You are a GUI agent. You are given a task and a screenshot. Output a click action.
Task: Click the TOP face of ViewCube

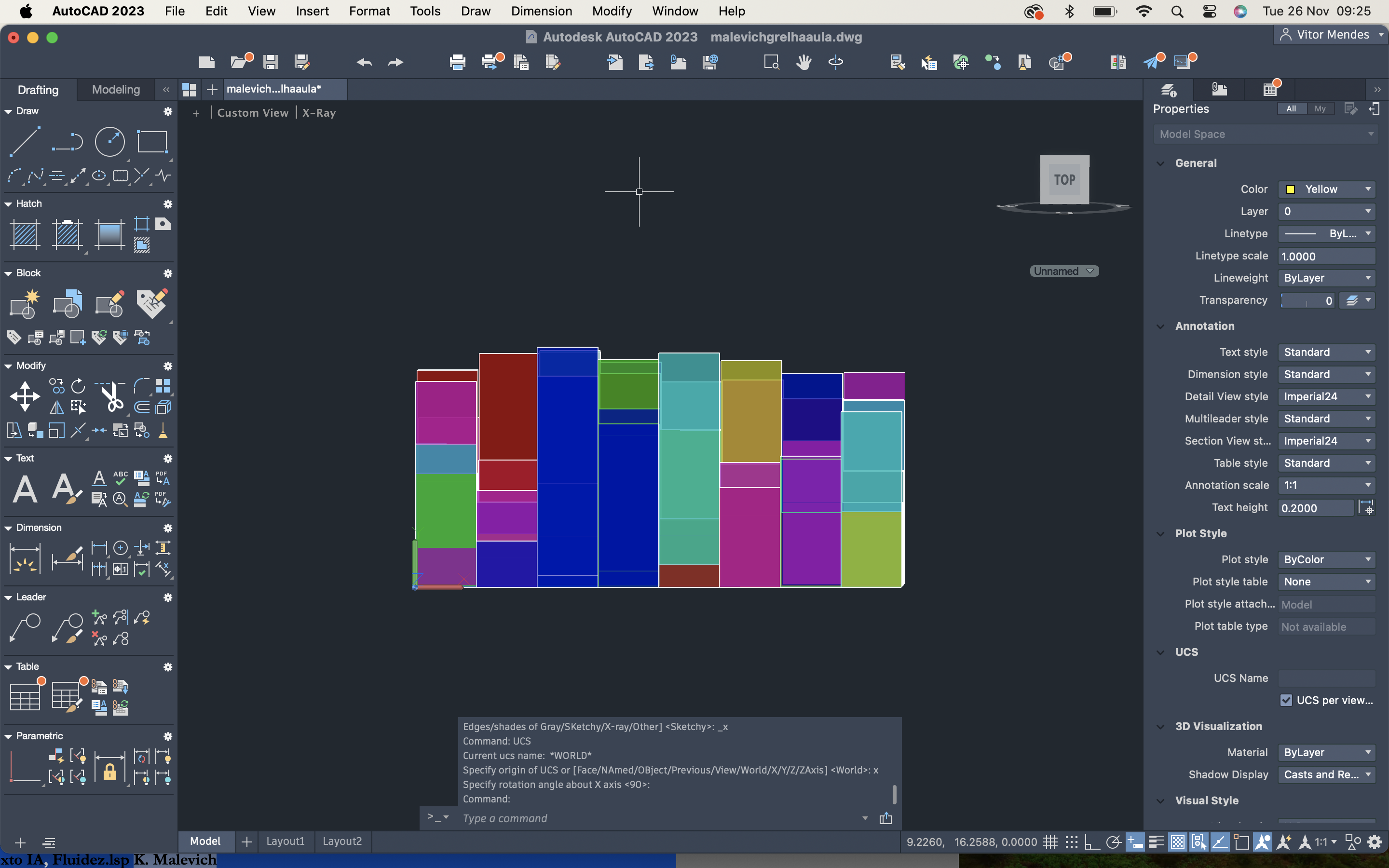1065,180
